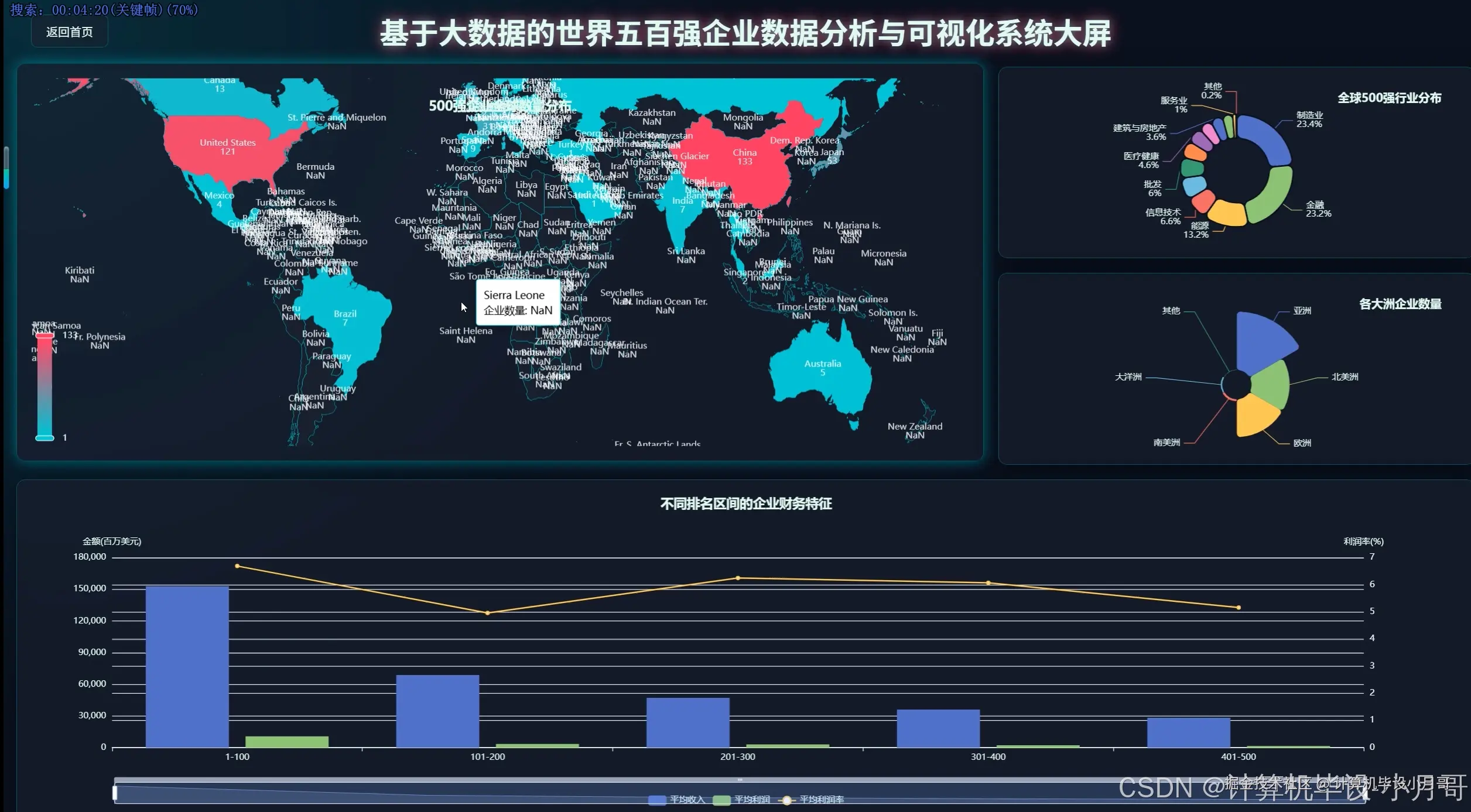The image size is (1471, 812).
Task: Select the 能源 yellow donut slice
Action: coord(1227,214)
